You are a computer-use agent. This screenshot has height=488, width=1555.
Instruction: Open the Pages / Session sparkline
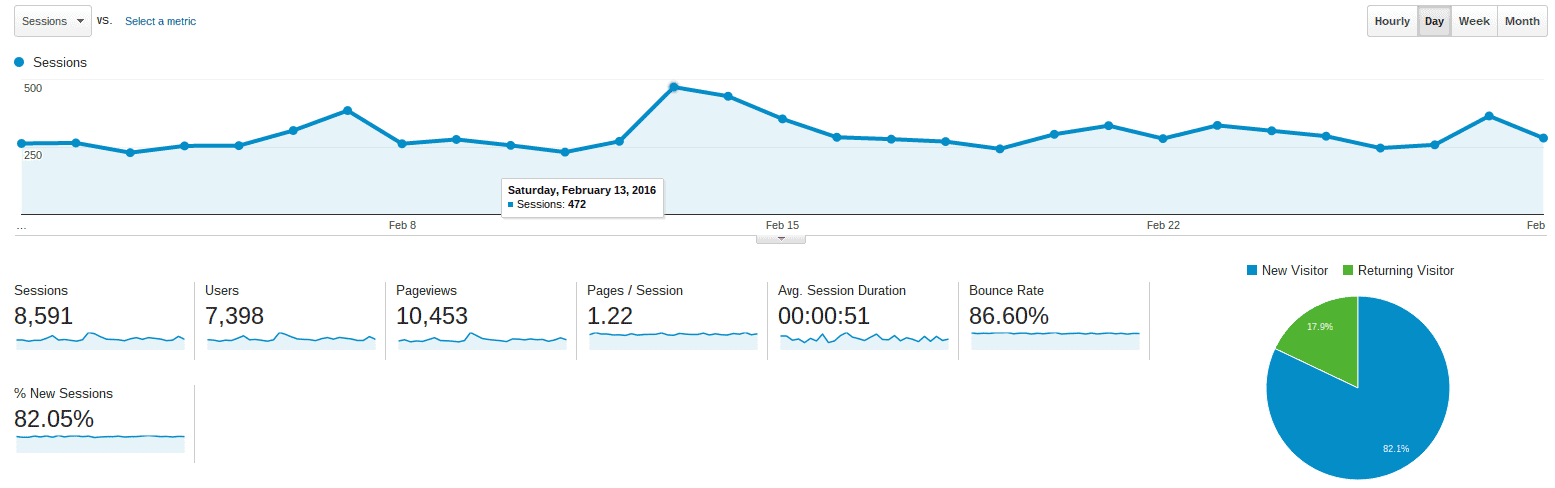pos(673,340)
